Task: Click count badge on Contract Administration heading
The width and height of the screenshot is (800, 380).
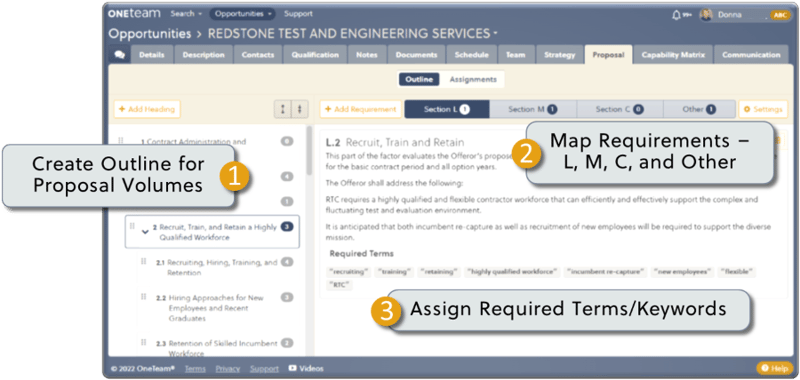Action: coord(287,141)
